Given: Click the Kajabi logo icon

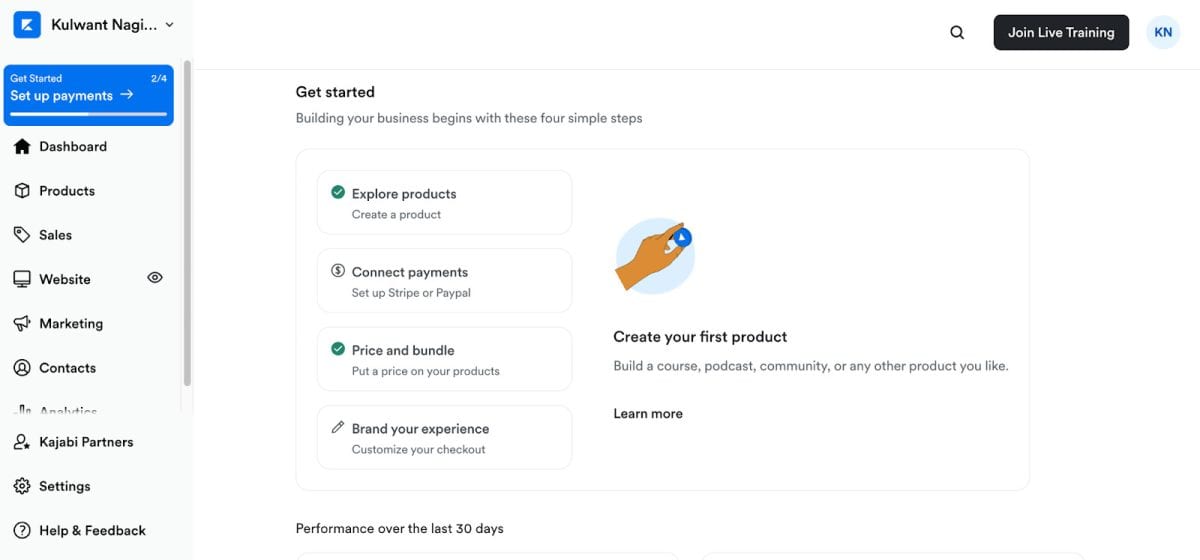Looking at the screenshot, I should pyautogui.click(x=27, y=26).
